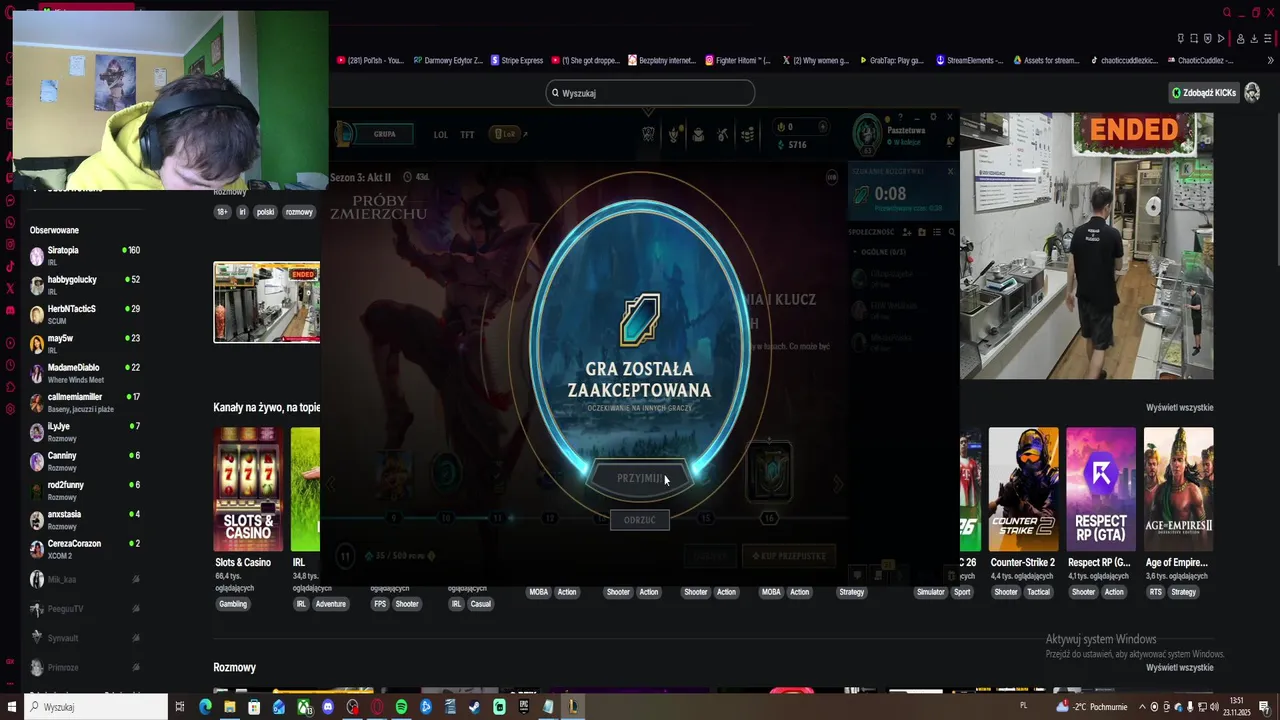The height and width of the screenshot is (720, 1280).
Task: Click add friend icon in Społeczność panel
Action: click(906, 232)
